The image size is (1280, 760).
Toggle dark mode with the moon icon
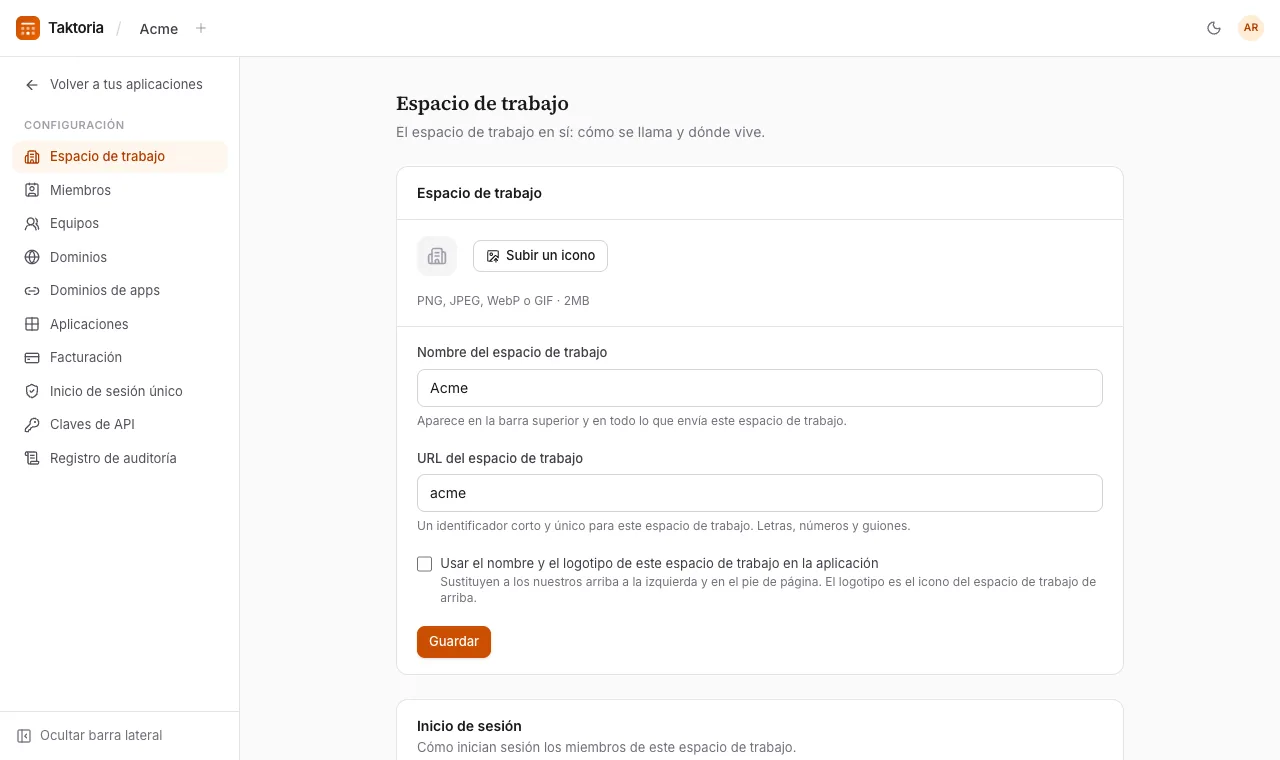click(x=1214, y=28)
